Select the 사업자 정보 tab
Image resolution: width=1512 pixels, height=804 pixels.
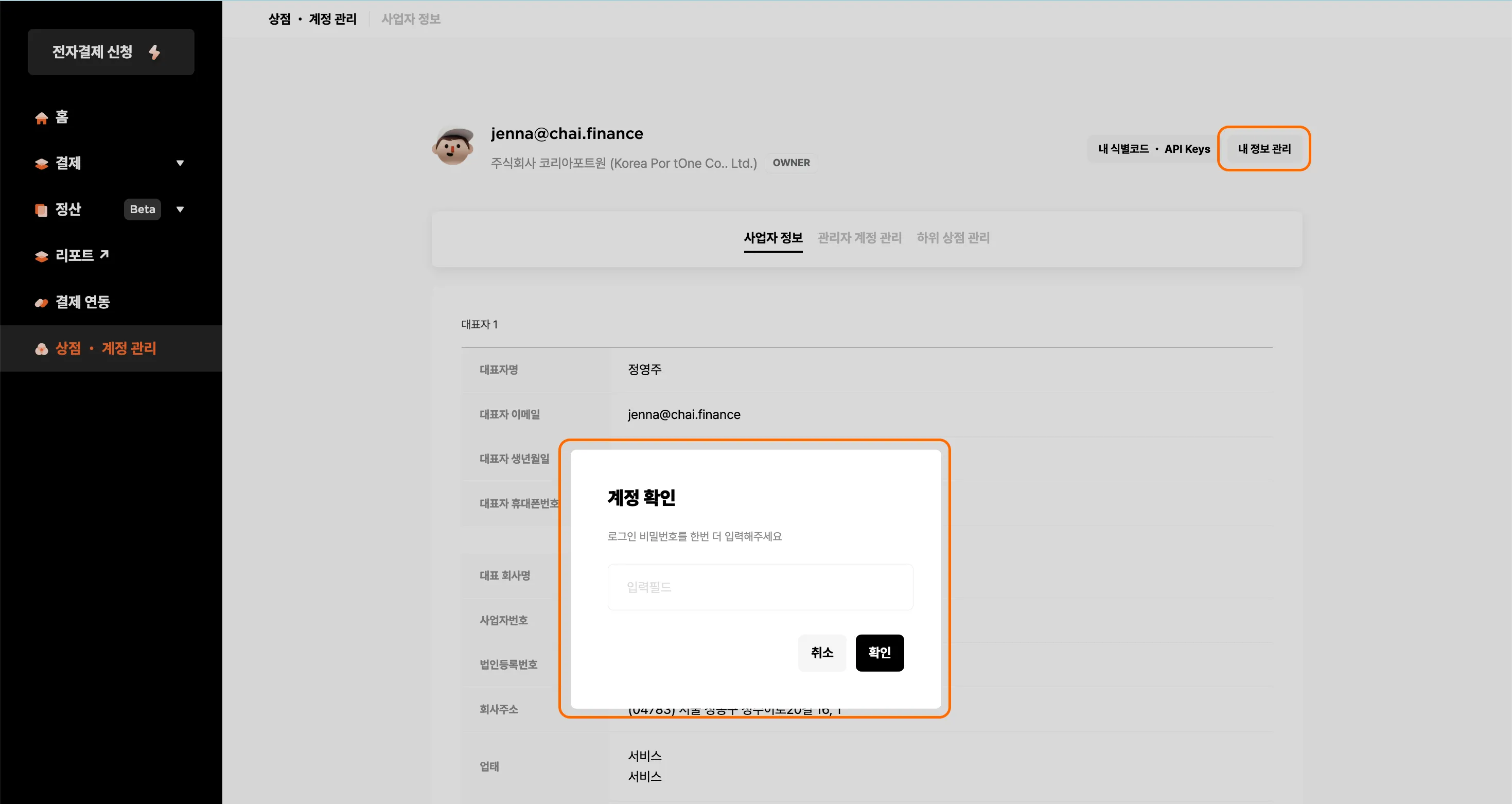[x=772, y=238]
